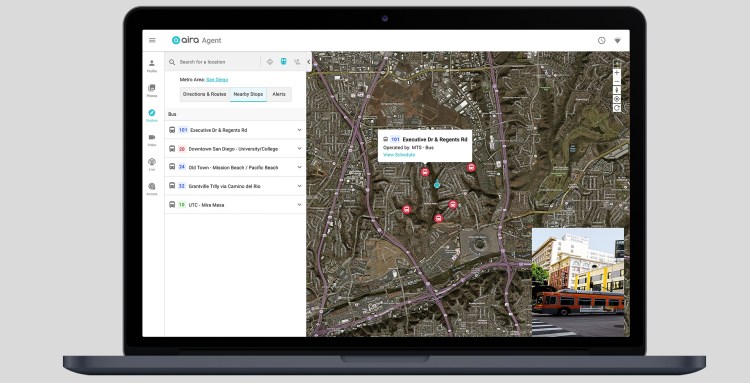The height and width of the screenshot is (383, 750).
Task: Open the clock history icon in header
Action: pyautogui.click(x=602, y=41)
